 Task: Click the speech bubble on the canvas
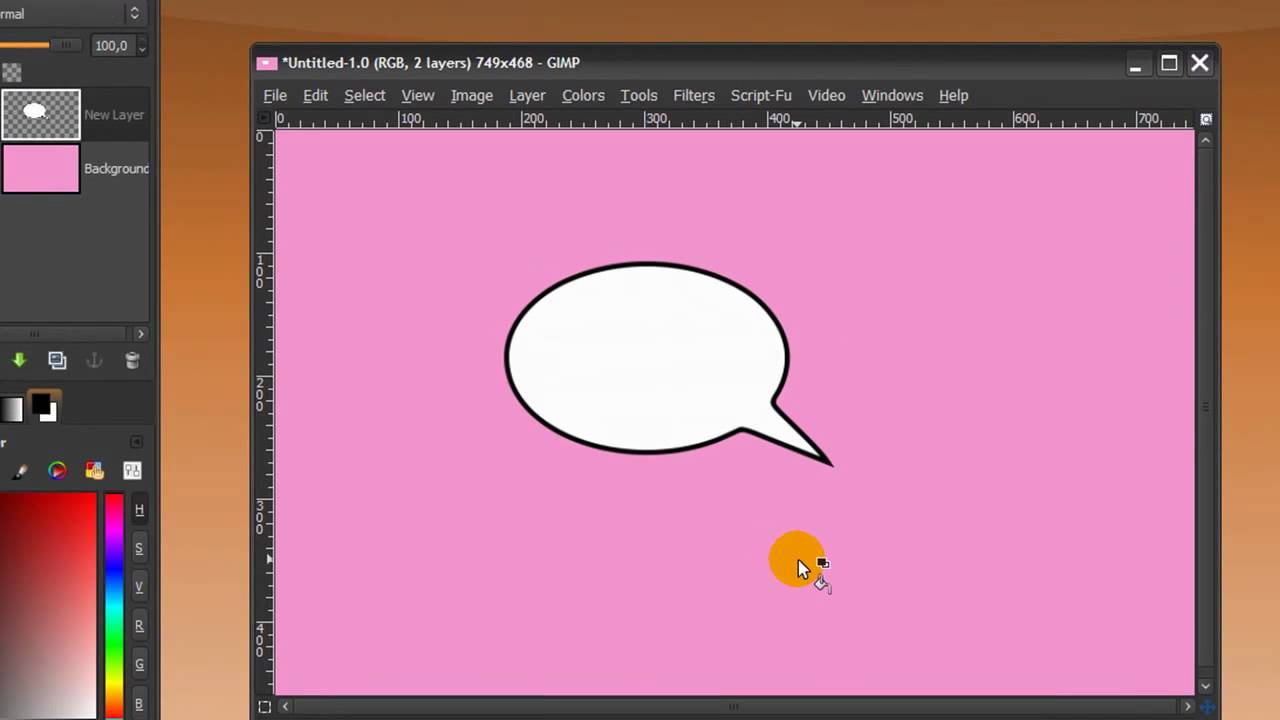pyautogui.click(x=647, y=358)
